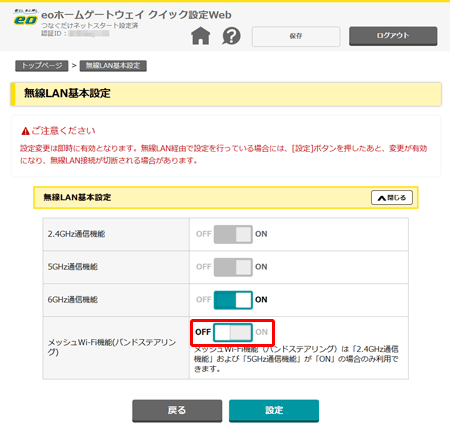Apply changes with 設定 button
Viewport: 450px width, 433px height.
[x=274, y=411]
